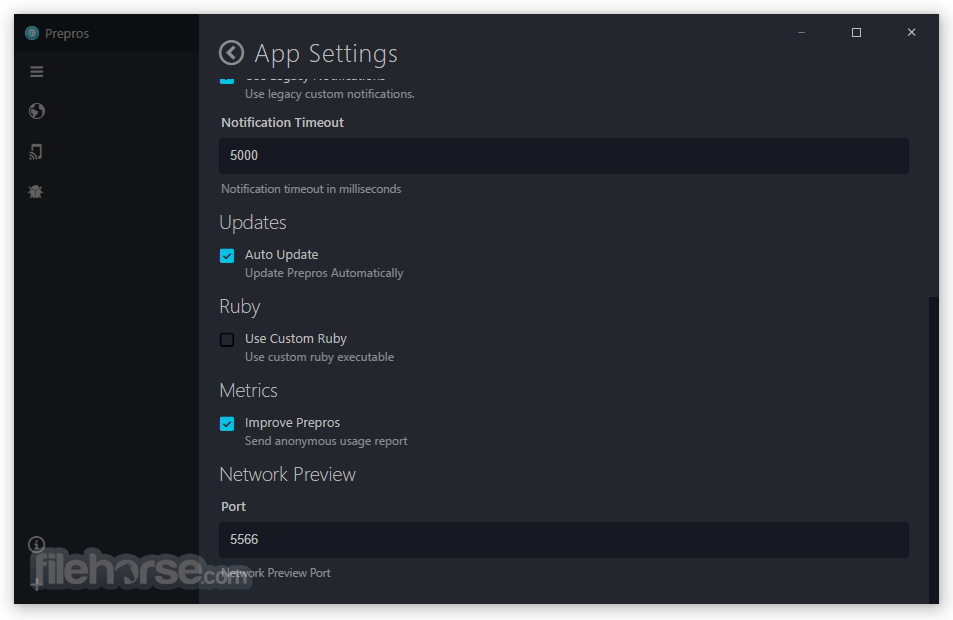Click 'Notification timeout in milliseconds' hint
Viewport: 953px width, 620px height.
[311, 189]
